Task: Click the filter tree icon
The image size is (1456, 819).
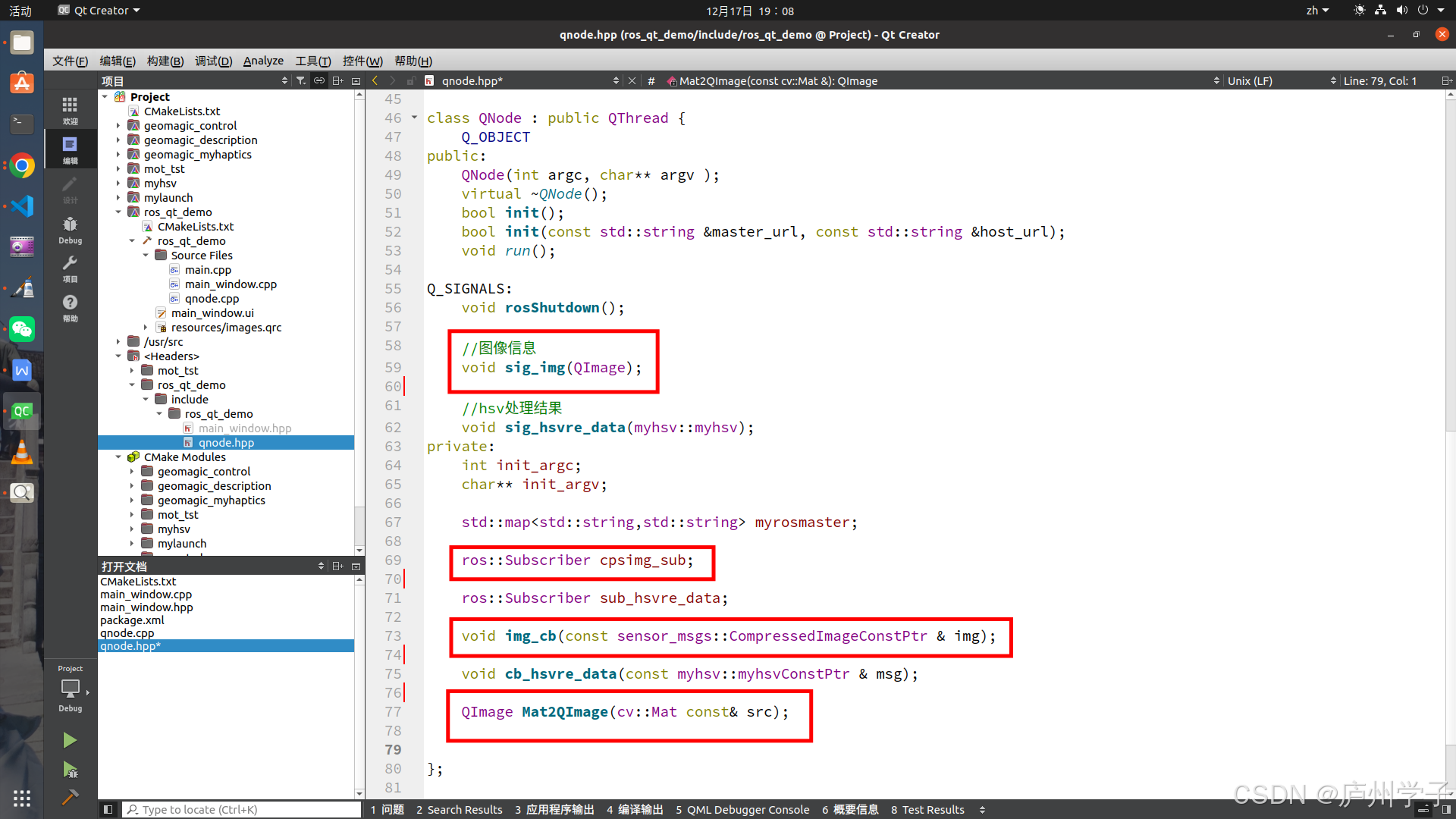Action: click(301, 80)
